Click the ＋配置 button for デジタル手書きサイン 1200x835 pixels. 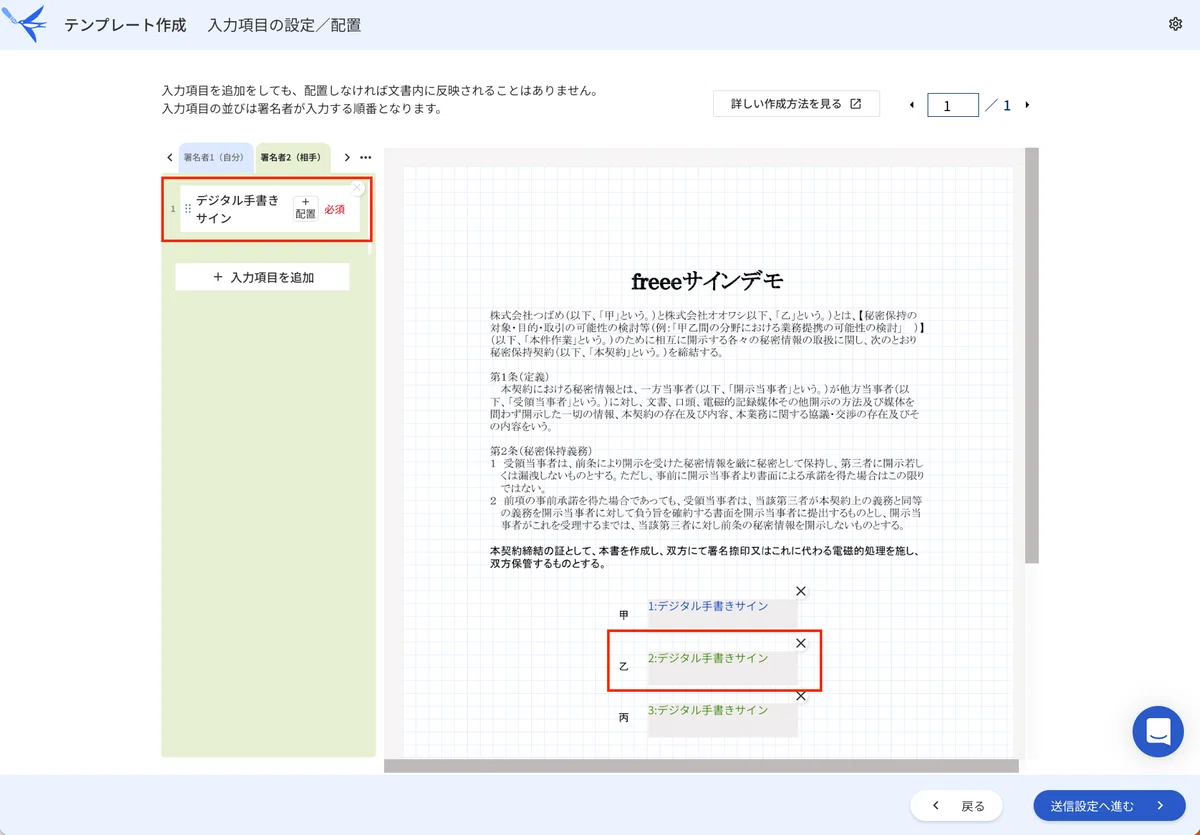(305, 208)
